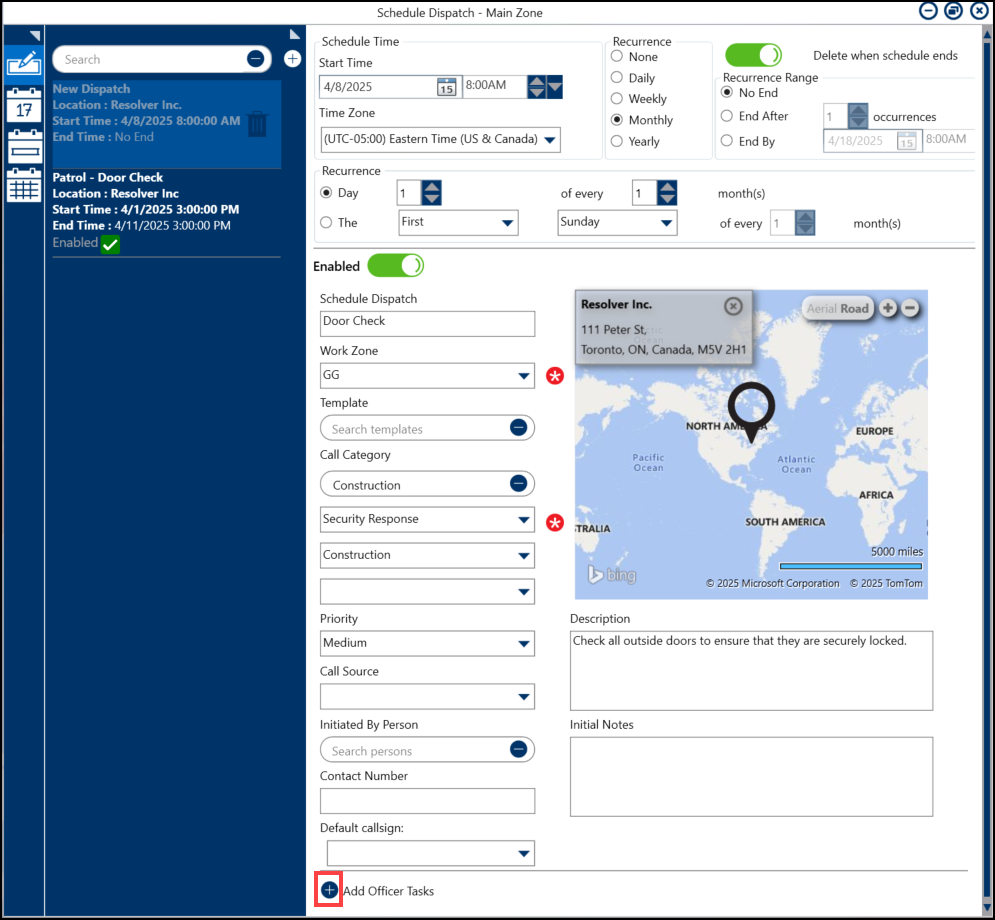
Task: Choose the End After recurrence range
Action: click(x=727, y=116)
